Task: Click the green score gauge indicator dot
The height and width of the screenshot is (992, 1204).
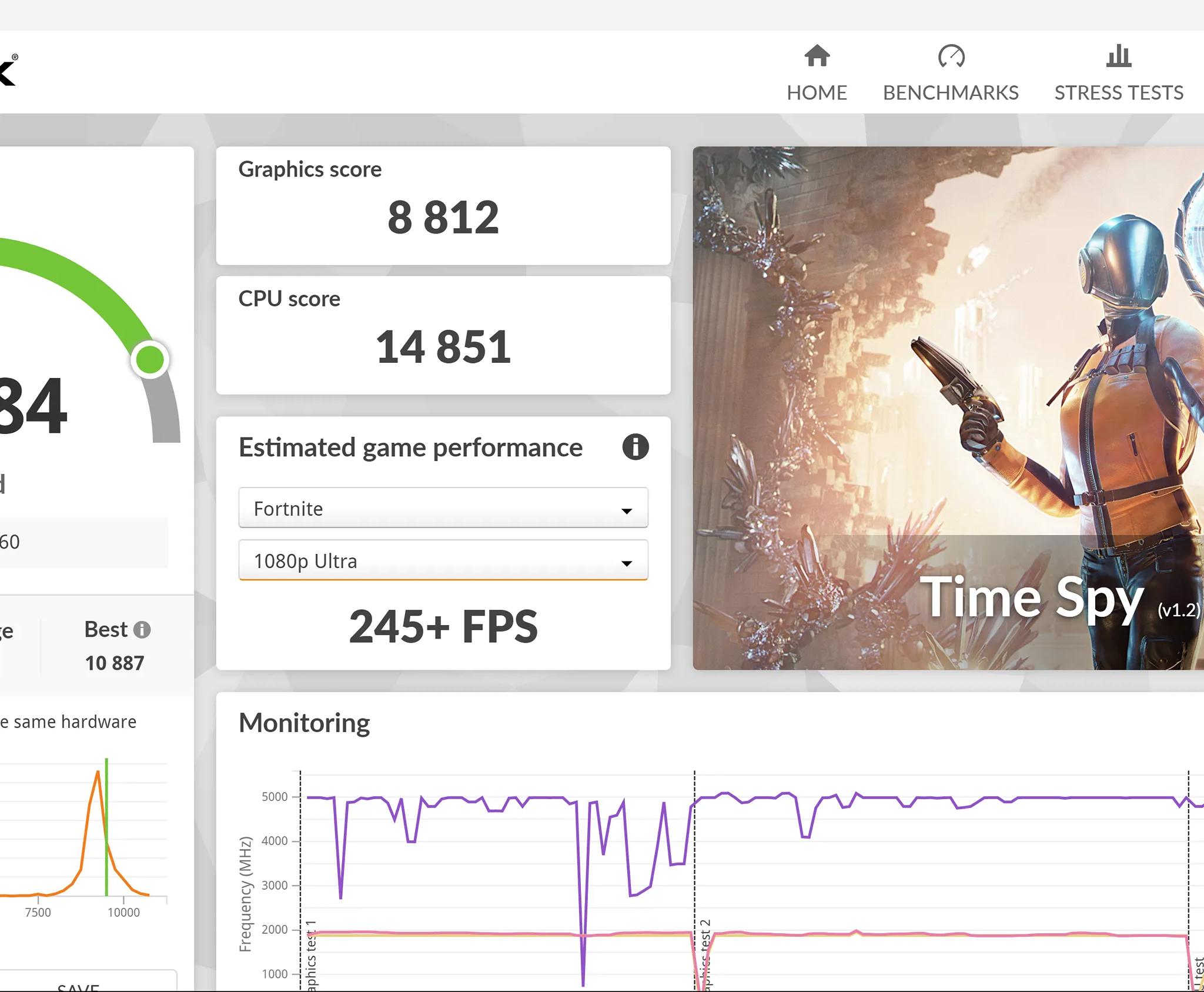Action: [150, 359]
